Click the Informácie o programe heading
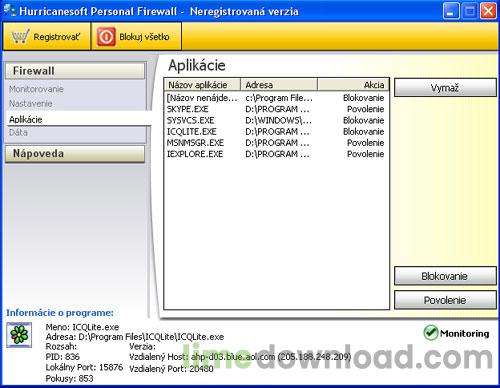The height and width of the screenshot is (388, 500). point(60,313)
